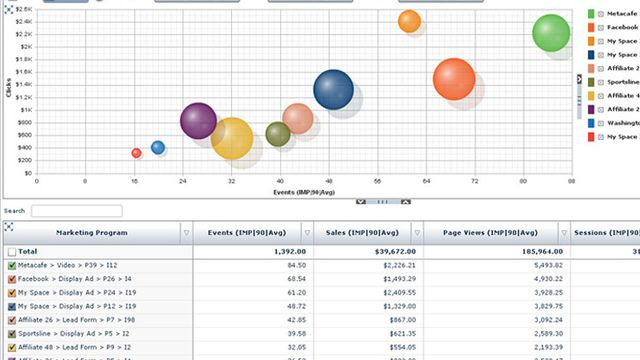
Task: Click the small icon beside Facebook legend entry
Action: pyautogui.click(x=601, y=28)
